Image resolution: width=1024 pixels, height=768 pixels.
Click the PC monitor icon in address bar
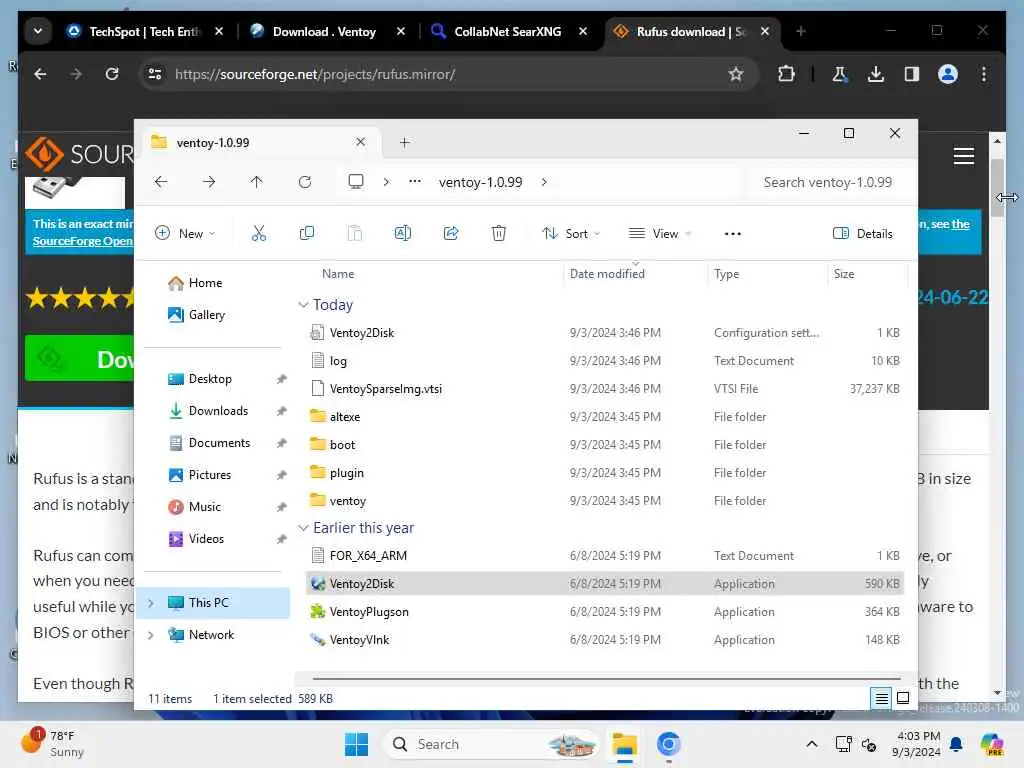(356, 182)
